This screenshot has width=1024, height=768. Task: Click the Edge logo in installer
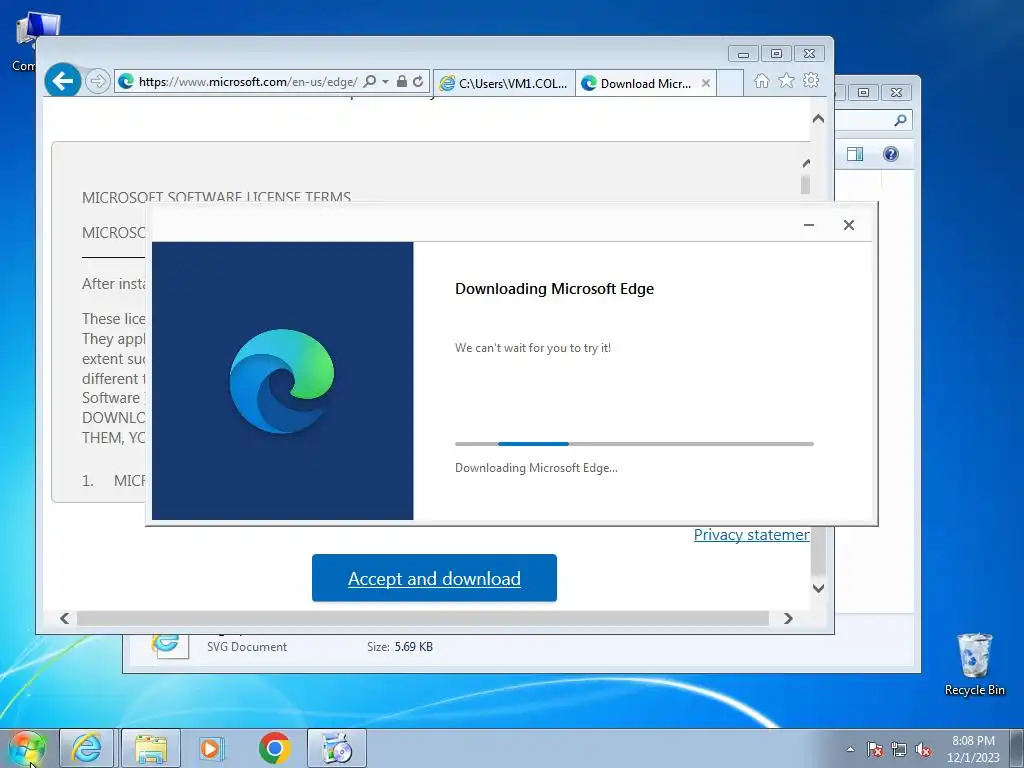click(282, 381)
